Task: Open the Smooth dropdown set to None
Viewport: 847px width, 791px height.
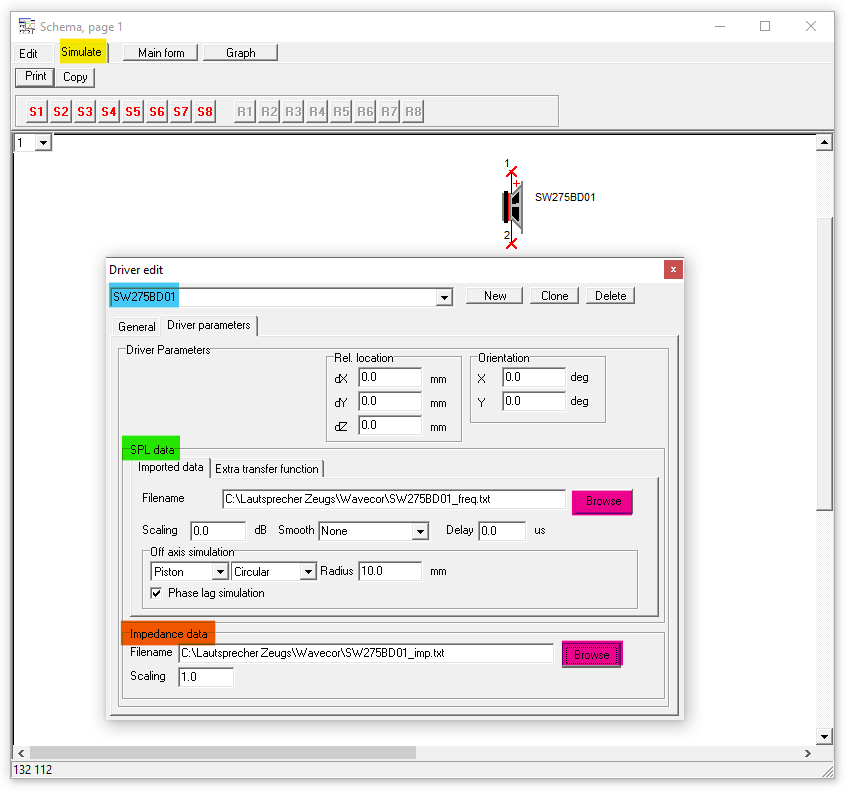Action: [420, 531]
